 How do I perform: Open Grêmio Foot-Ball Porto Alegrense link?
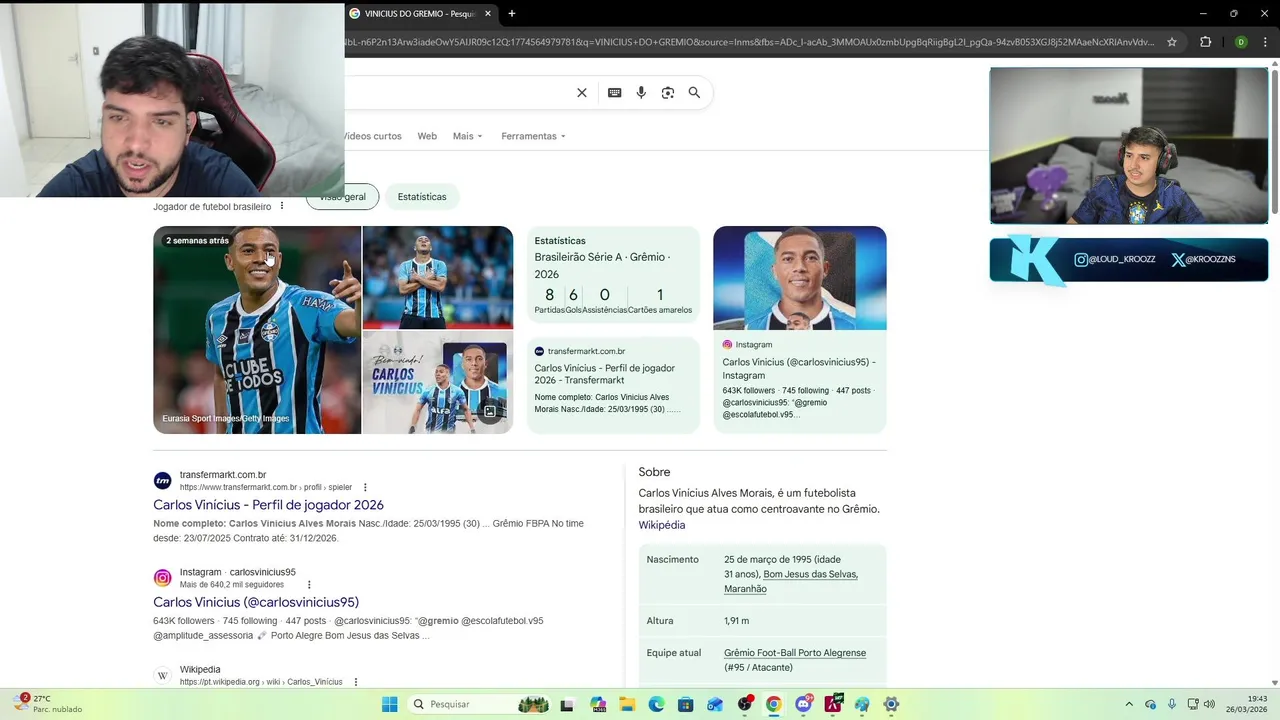795,653
